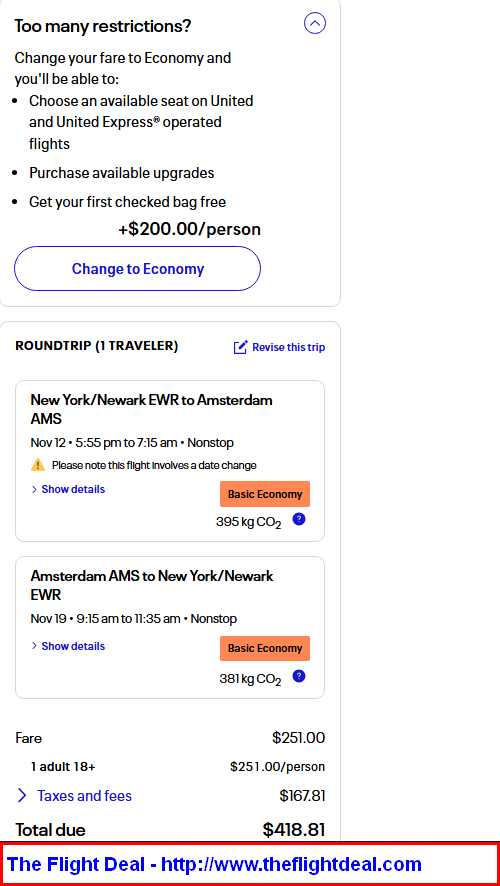Screen dimensions: 500x886
Task: Expand the chevron arrow beside Taxes and fees
Action: click(x=22, y=796)
